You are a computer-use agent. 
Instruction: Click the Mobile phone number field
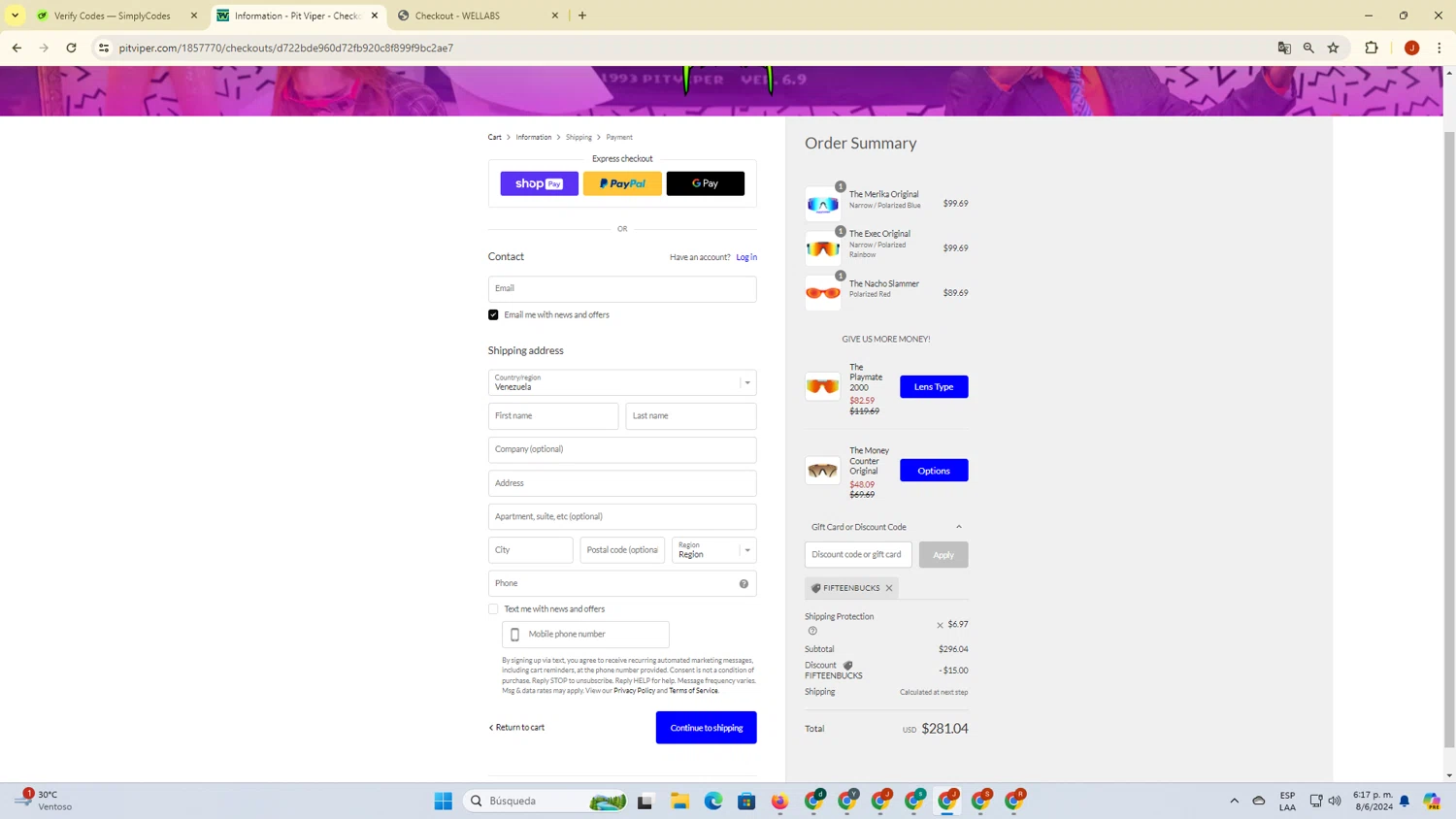pyautogui.click(x=586, y=635)
